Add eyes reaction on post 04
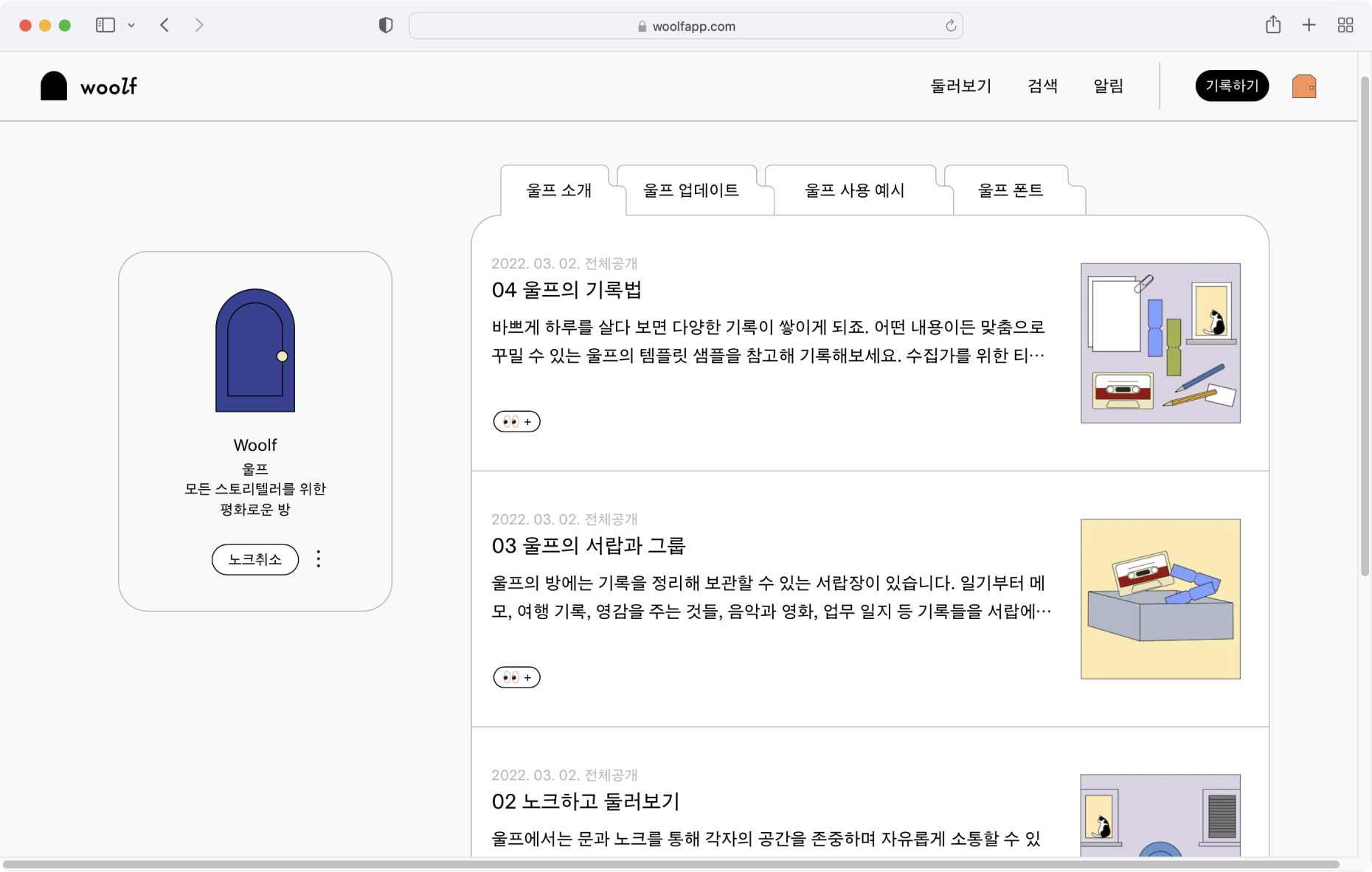 click(x=516, y=421)
